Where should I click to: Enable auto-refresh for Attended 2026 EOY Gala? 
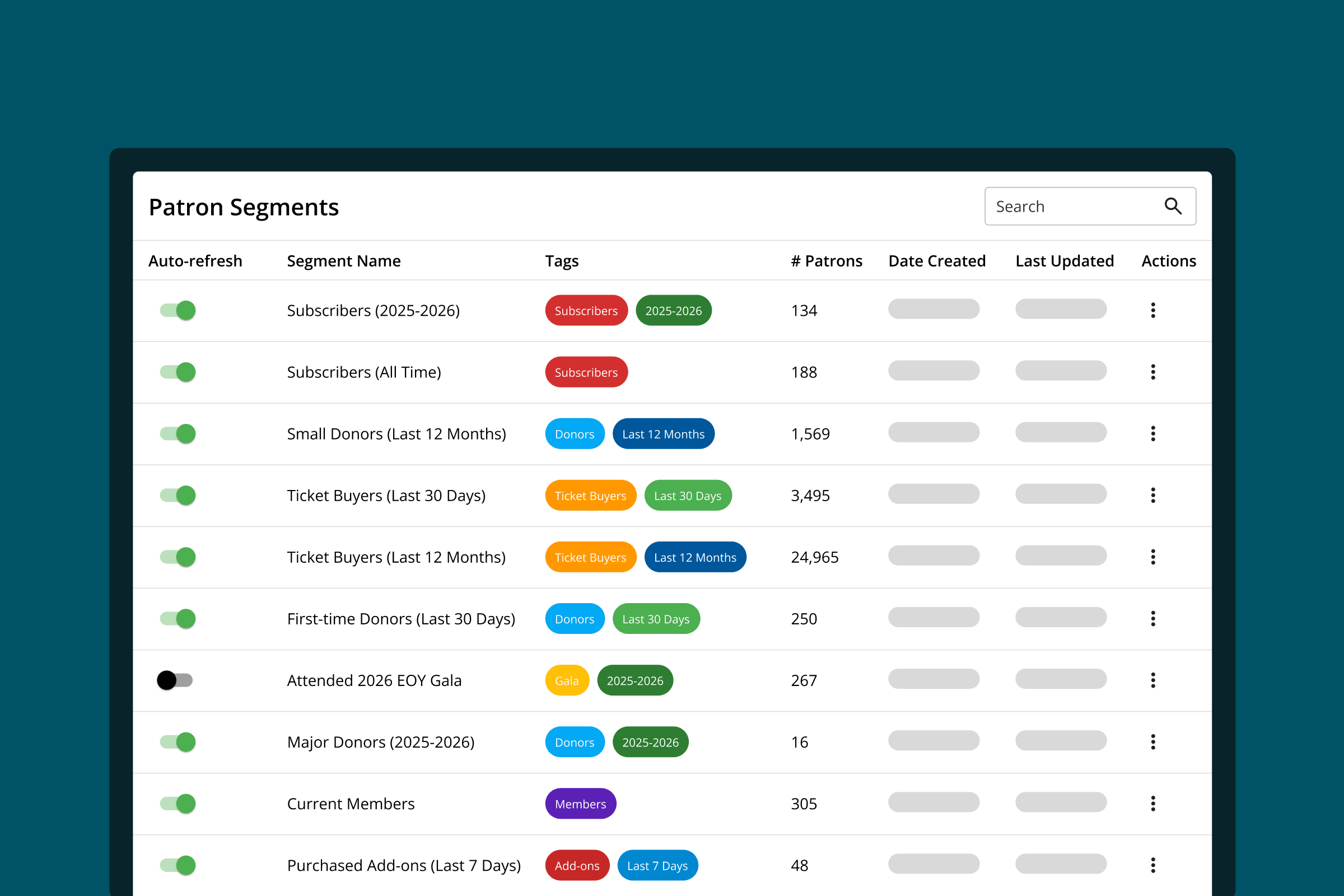point(175,680)
